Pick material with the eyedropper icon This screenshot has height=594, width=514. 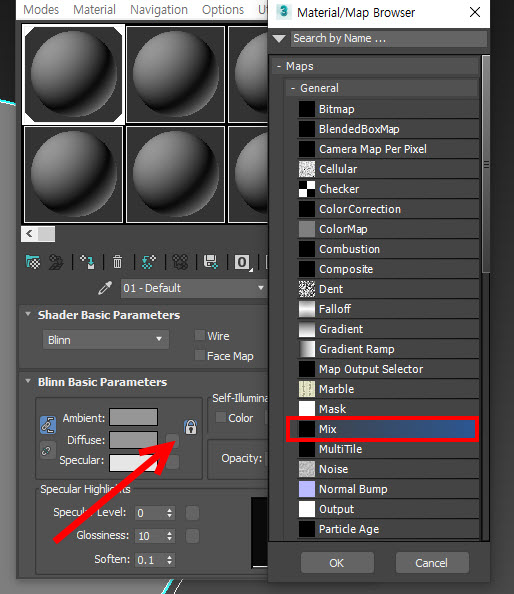[x=105, y=288]
